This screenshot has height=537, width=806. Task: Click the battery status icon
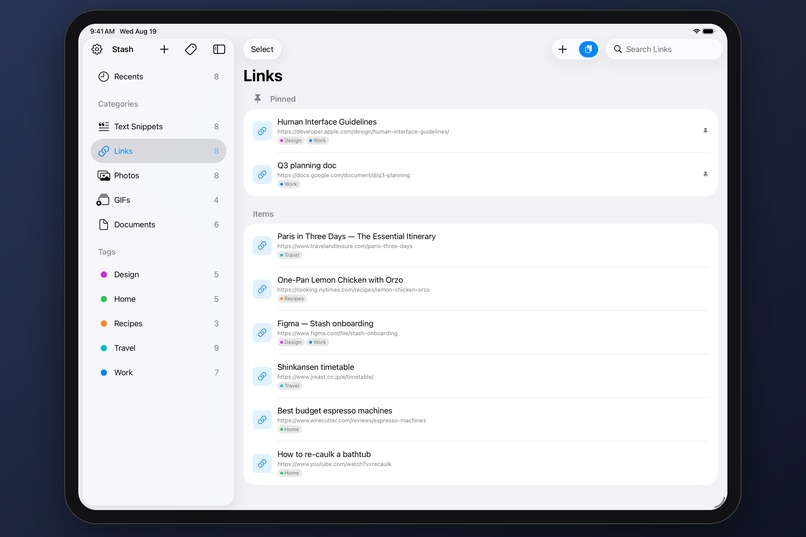pos(708,31)
